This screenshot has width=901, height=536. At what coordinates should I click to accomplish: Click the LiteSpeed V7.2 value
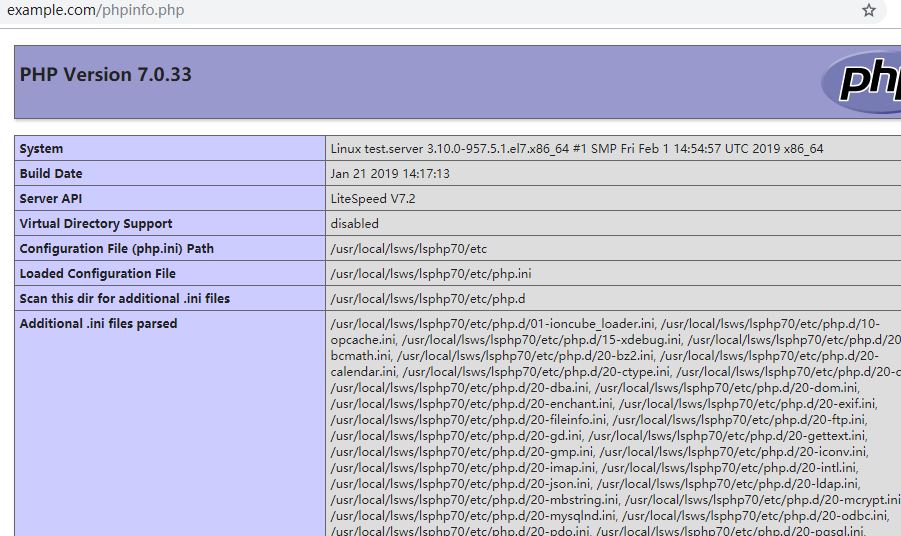[373, 199]
